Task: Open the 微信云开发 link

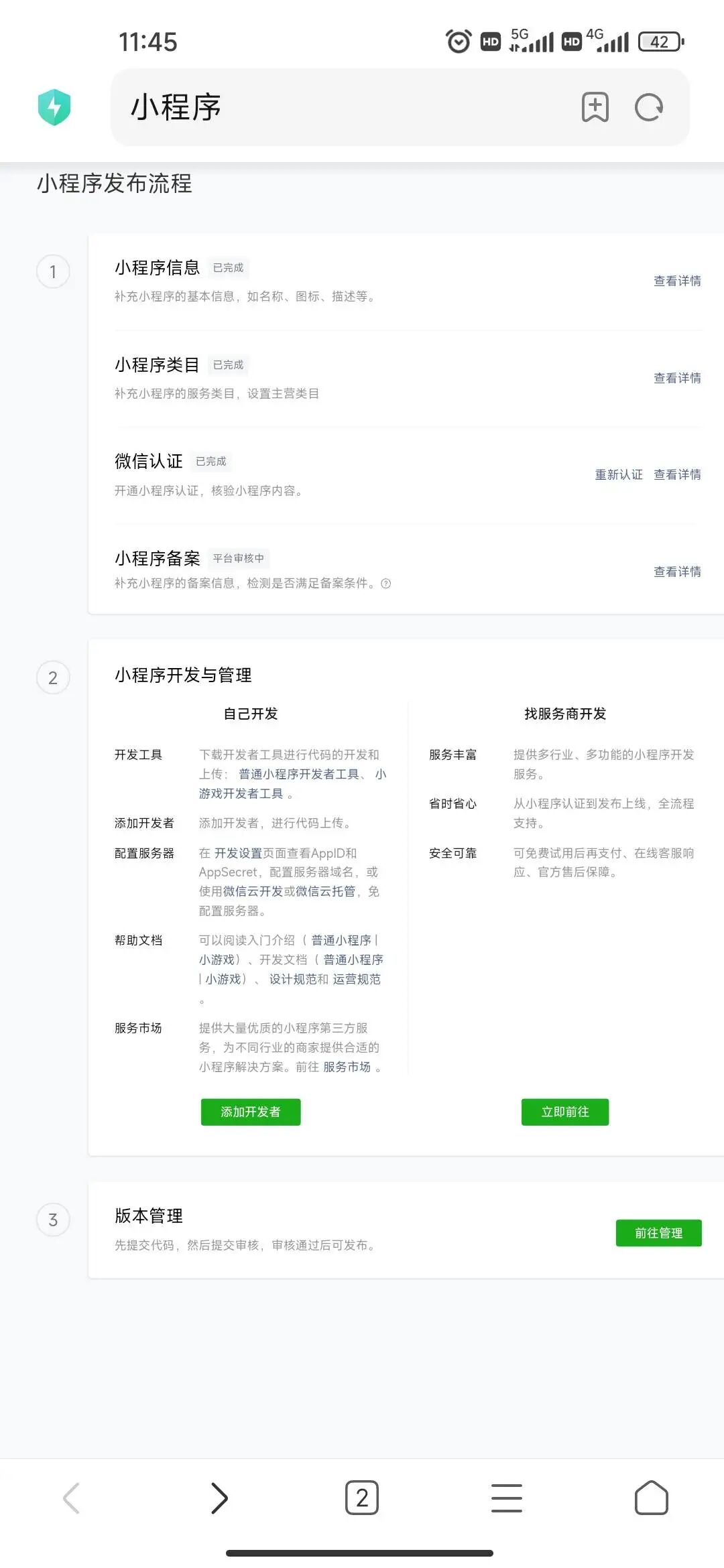Action: click(x=253, y=891)
